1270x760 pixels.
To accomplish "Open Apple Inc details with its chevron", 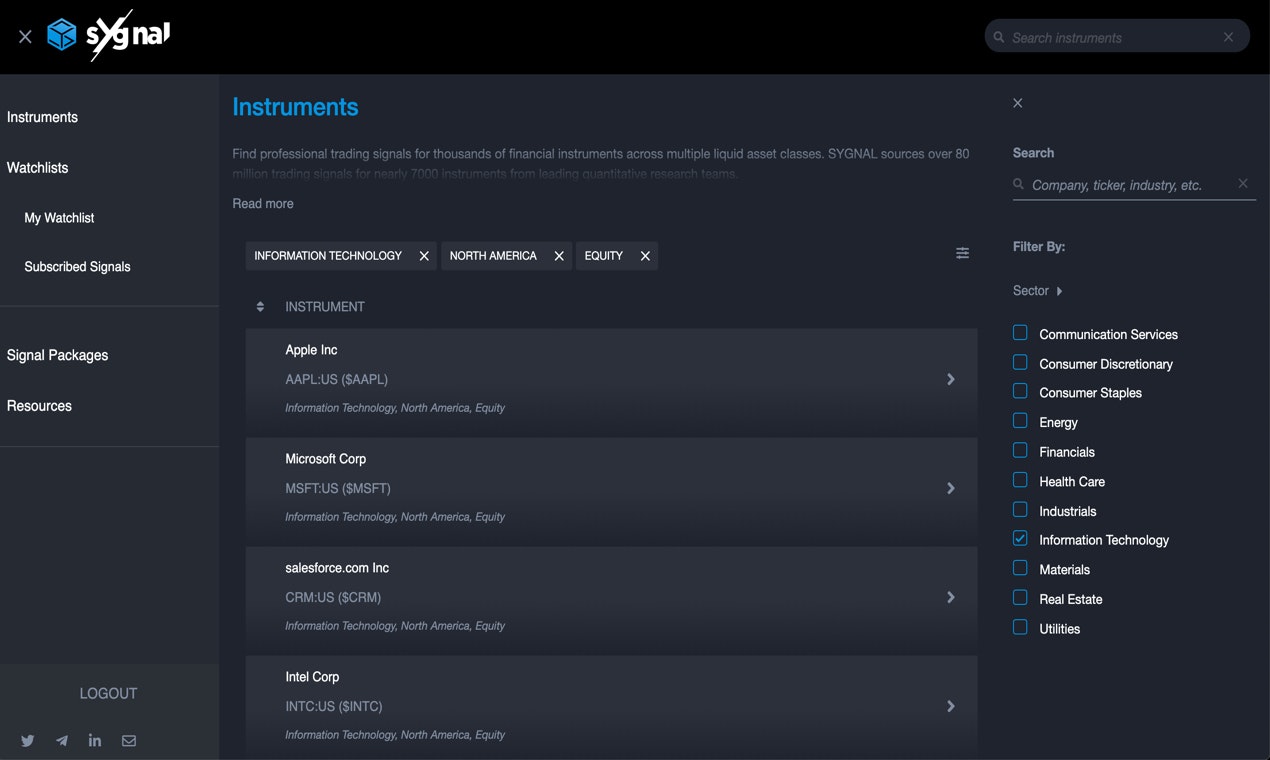I will coord(951,379).
